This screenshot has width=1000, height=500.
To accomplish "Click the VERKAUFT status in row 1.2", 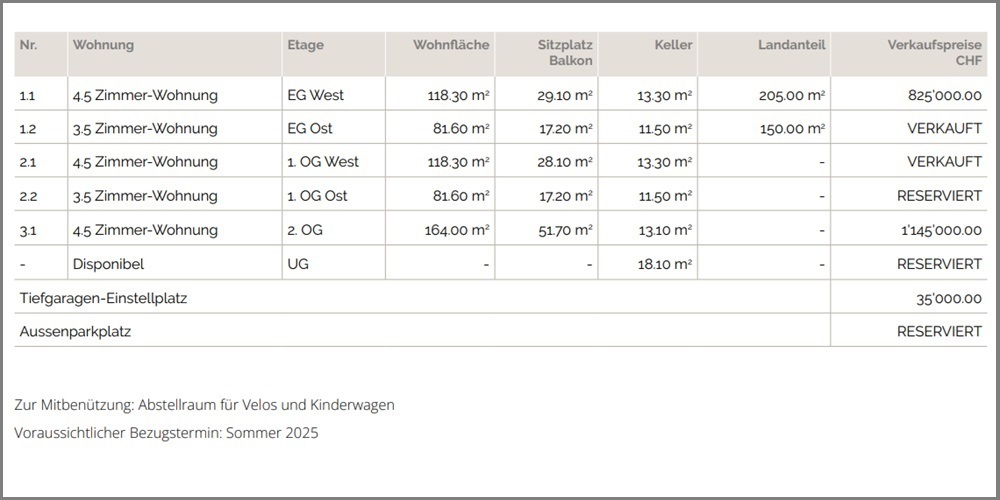I will pyautogui.click(x=944, y=129).
